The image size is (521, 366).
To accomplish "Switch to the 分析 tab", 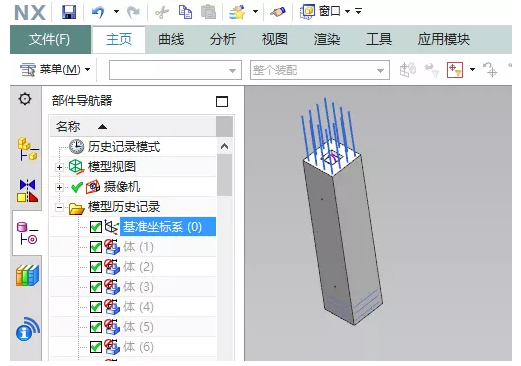I will (x=223, y=40).
